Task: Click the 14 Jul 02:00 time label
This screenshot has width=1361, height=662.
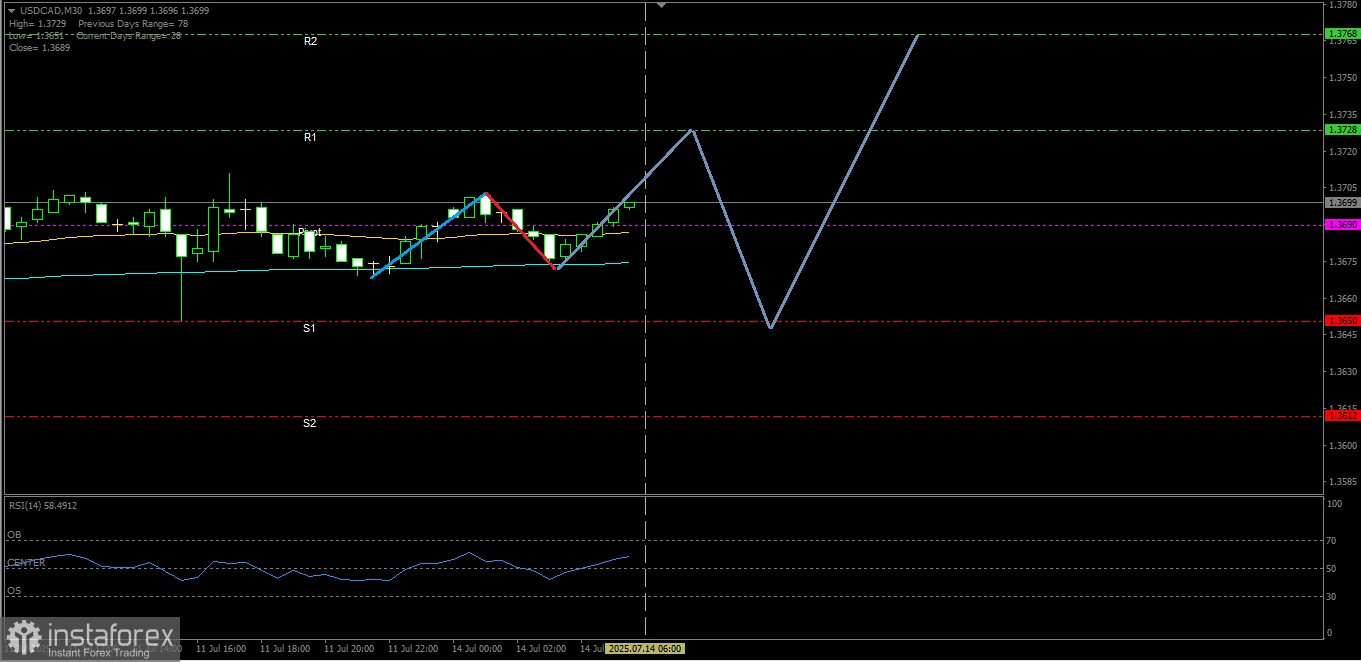Action: pos(541,649)
